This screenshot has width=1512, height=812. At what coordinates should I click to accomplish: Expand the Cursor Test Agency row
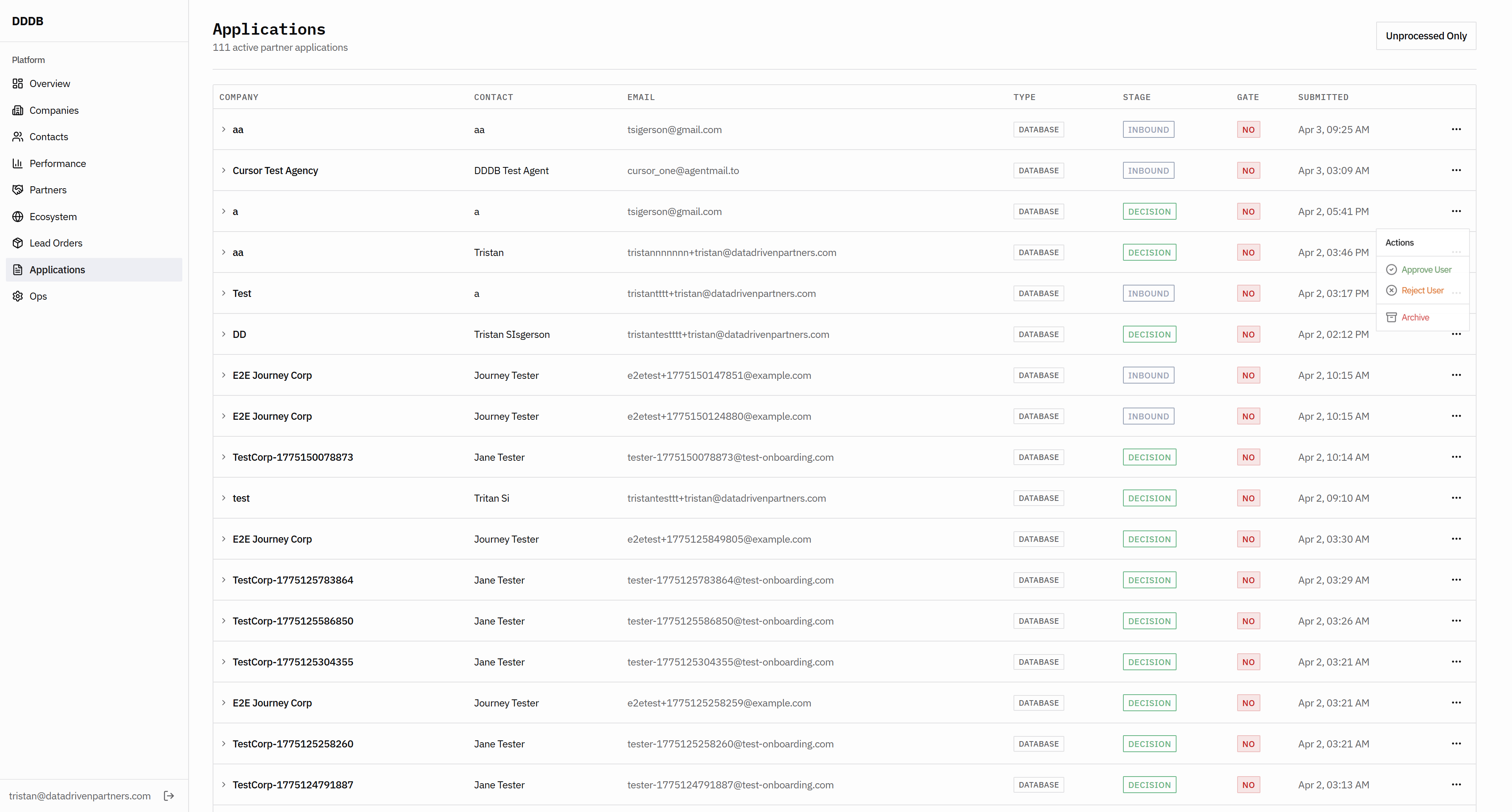coord(224,170)
